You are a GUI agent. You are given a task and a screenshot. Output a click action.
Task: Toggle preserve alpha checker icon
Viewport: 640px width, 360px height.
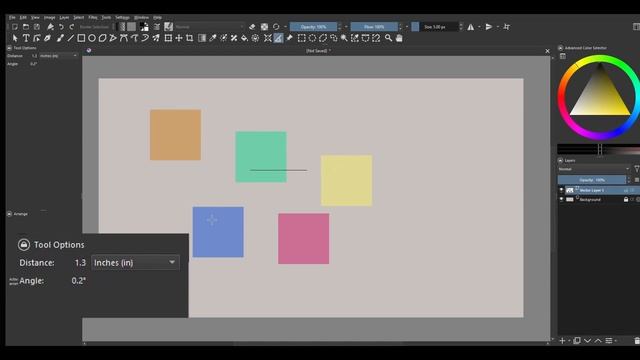tap(264, 27)
